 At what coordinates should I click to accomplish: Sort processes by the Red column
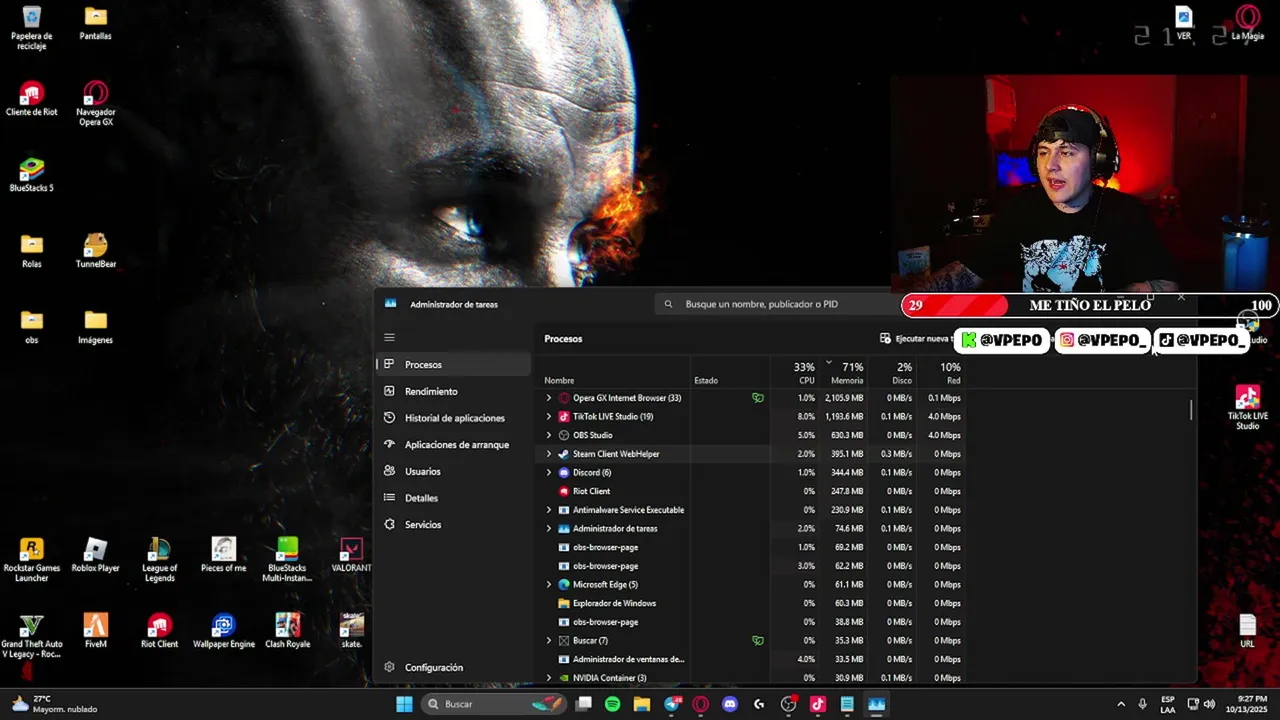tap(941, 372)
